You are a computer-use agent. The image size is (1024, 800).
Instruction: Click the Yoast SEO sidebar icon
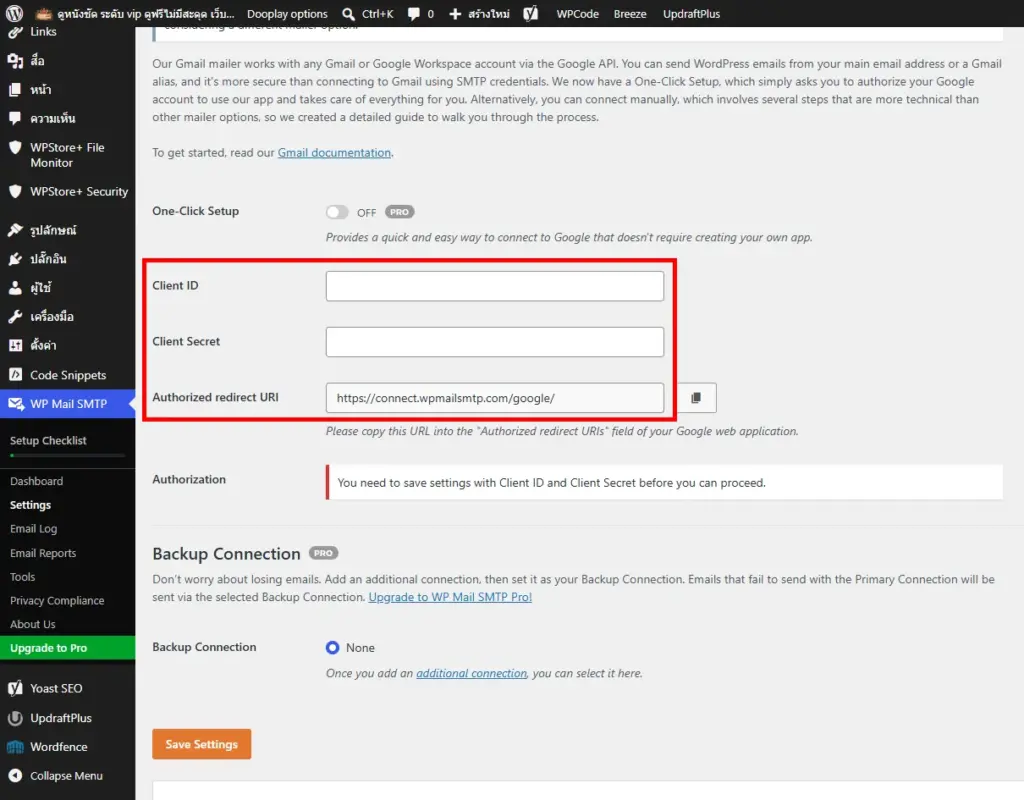click(x=15, y=688)
